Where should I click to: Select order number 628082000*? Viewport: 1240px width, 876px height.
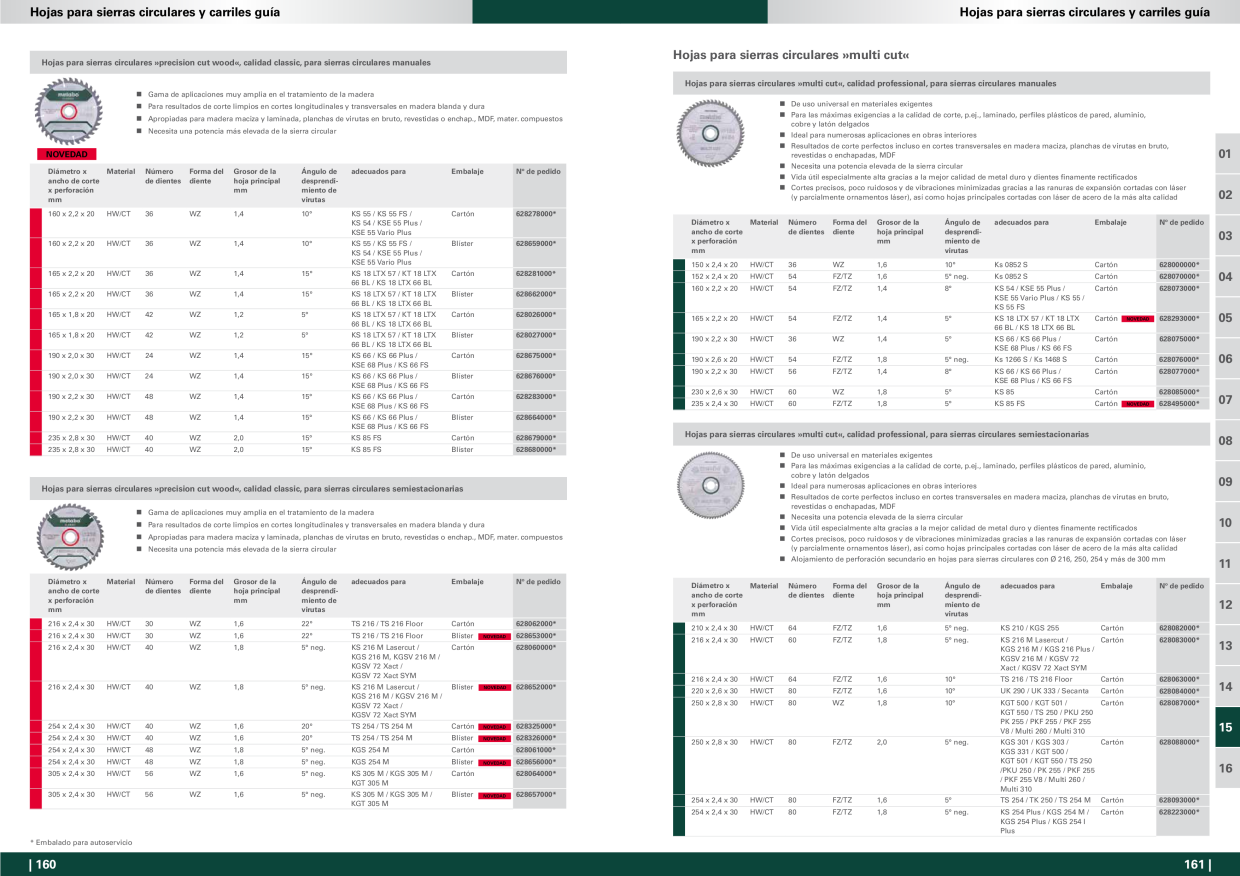pyautogui.click(x=1179, y=628)
